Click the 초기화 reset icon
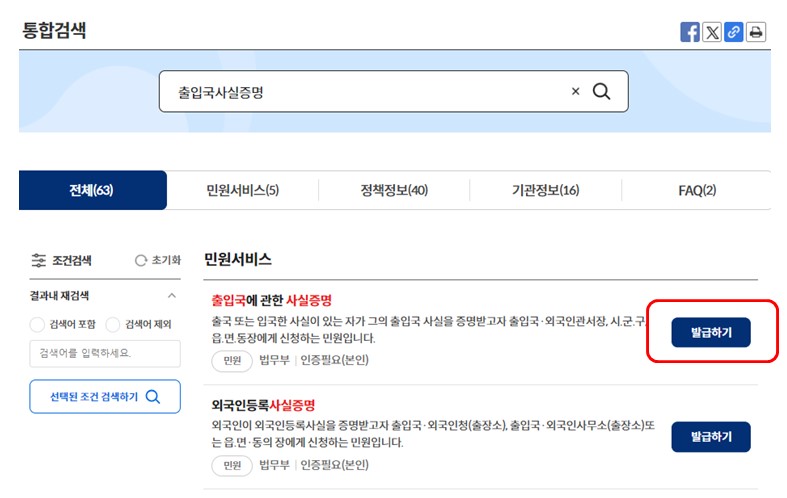This screenshot has height=498, width=787. coord(141,261)
